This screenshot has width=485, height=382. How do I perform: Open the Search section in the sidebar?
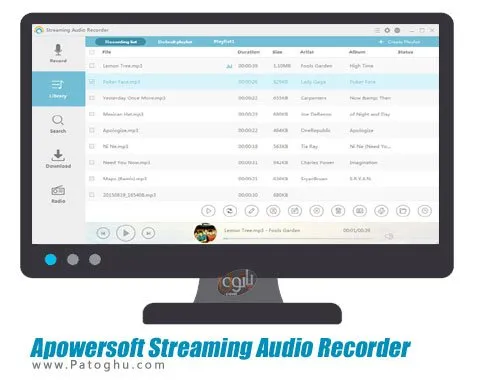[58, 124]
